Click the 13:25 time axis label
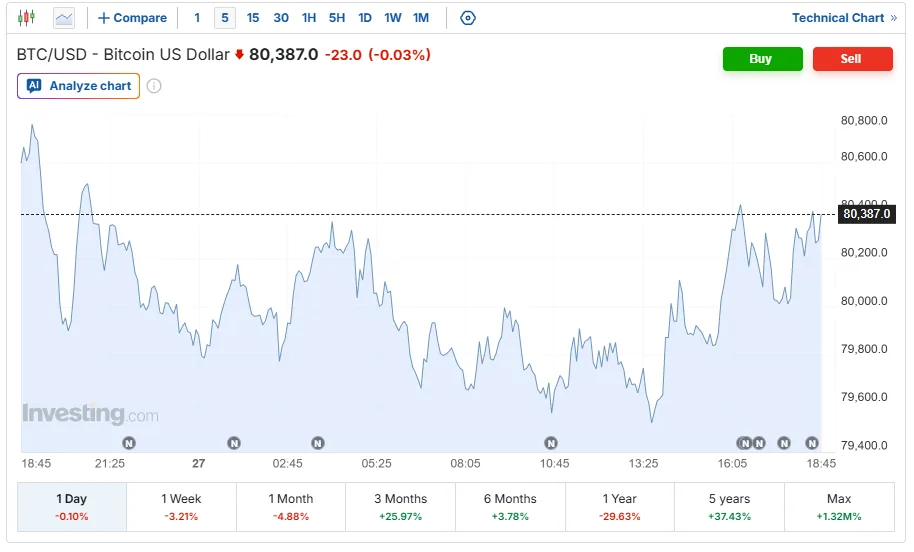914x552 pixels. pos(643,463)
